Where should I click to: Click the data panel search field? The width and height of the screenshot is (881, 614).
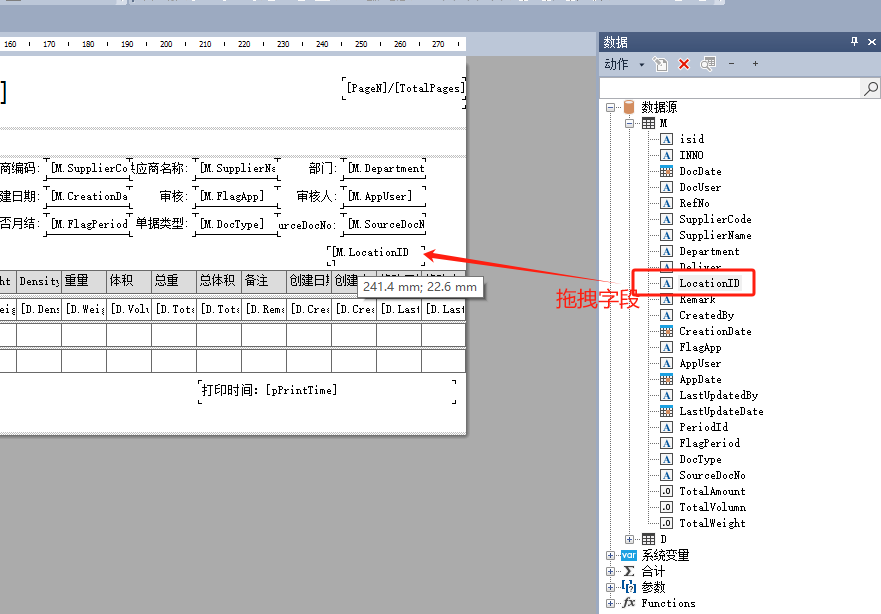[x=730, y=88]
